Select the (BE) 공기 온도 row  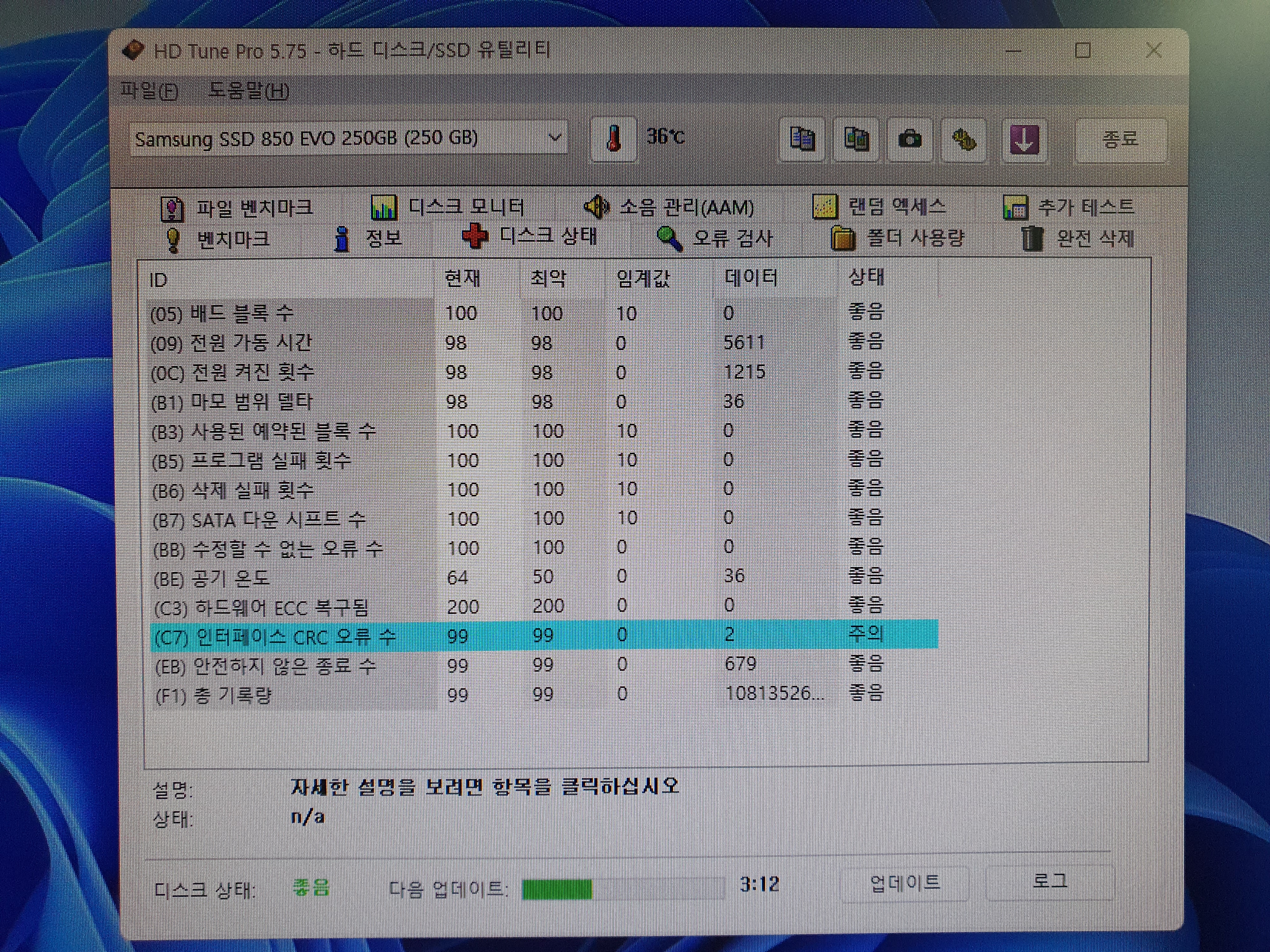tap(544, 577)
